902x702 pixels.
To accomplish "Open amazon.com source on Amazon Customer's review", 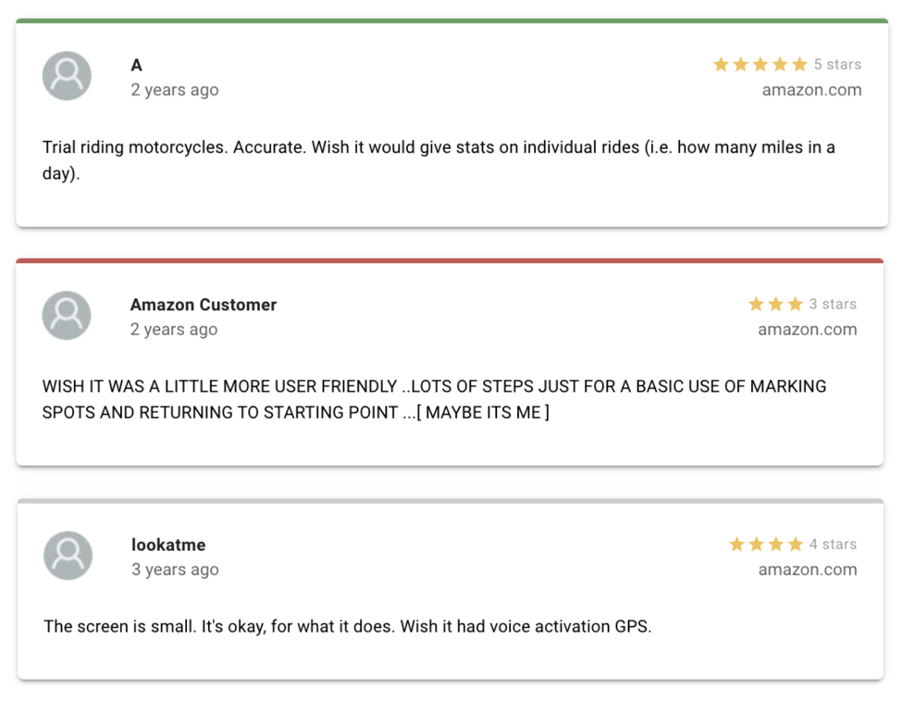I will 807,329.
